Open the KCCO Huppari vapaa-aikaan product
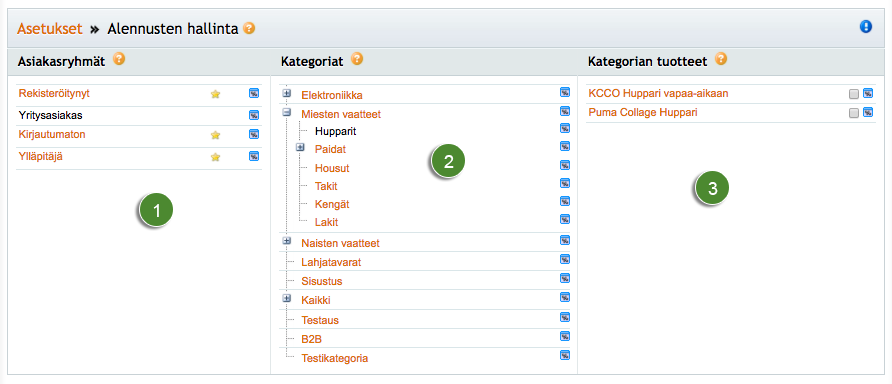892x384 pixels. click(658, 93)
